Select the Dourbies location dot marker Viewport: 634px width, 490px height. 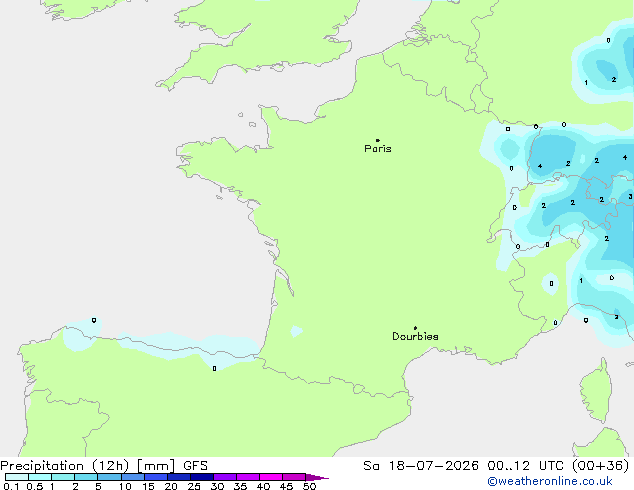415,328
